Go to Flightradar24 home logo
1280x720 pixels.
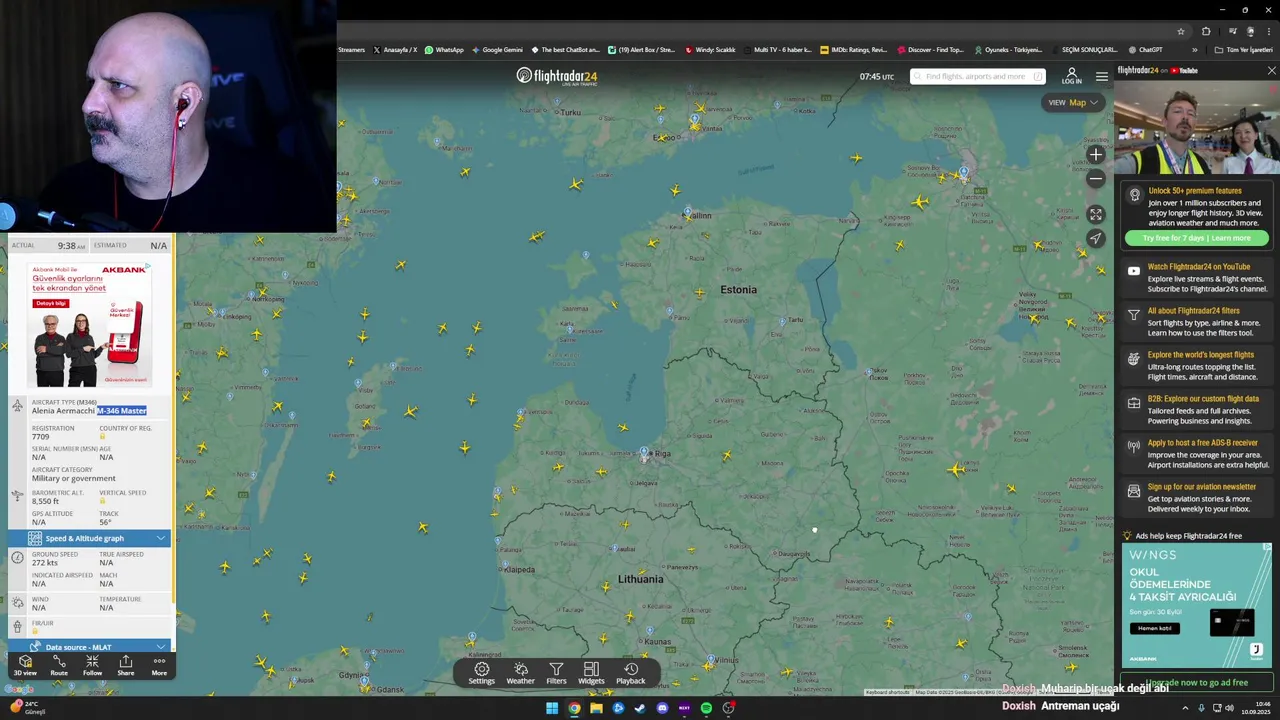(557, 76)
